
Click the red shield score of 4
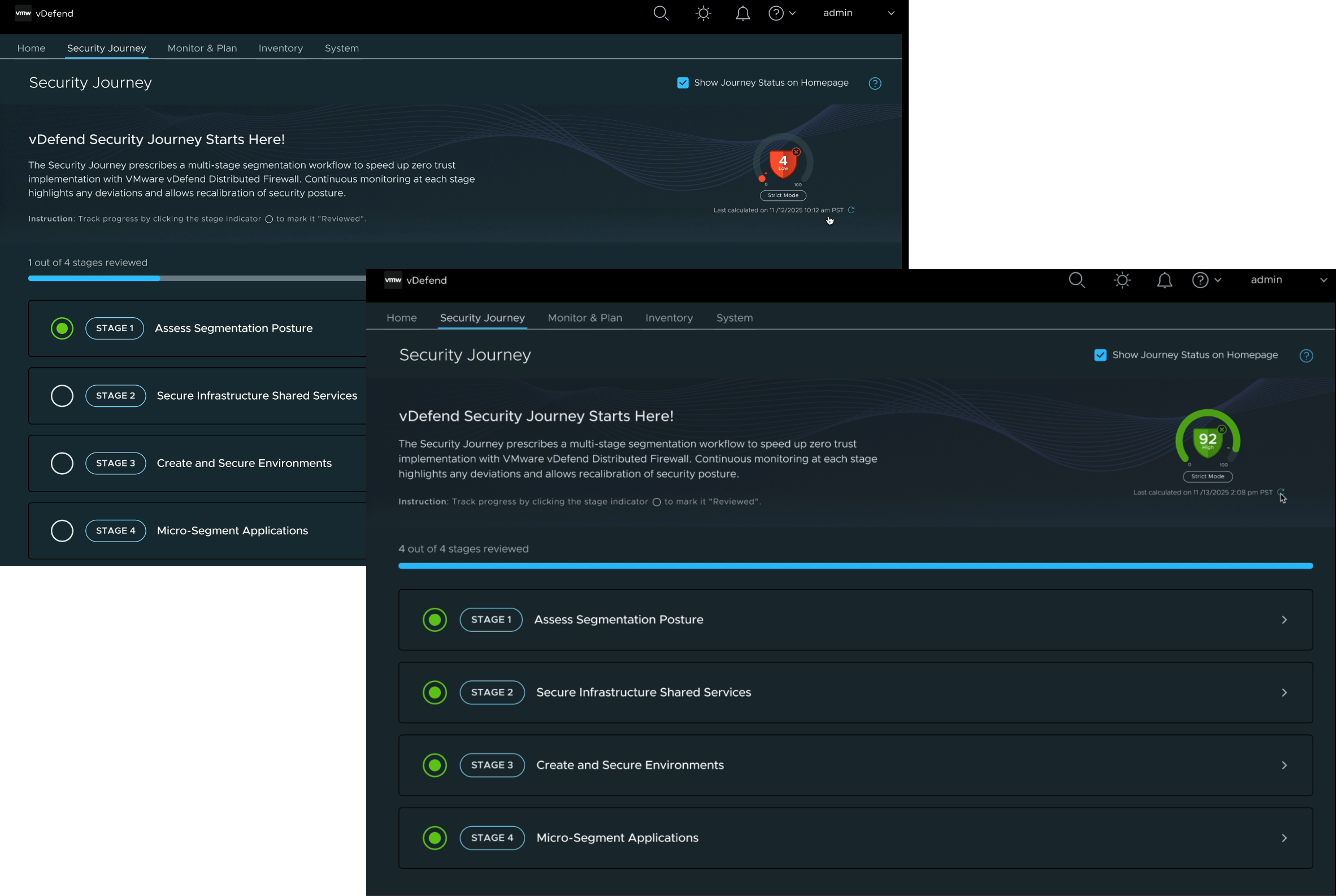(x=783, y=163)
